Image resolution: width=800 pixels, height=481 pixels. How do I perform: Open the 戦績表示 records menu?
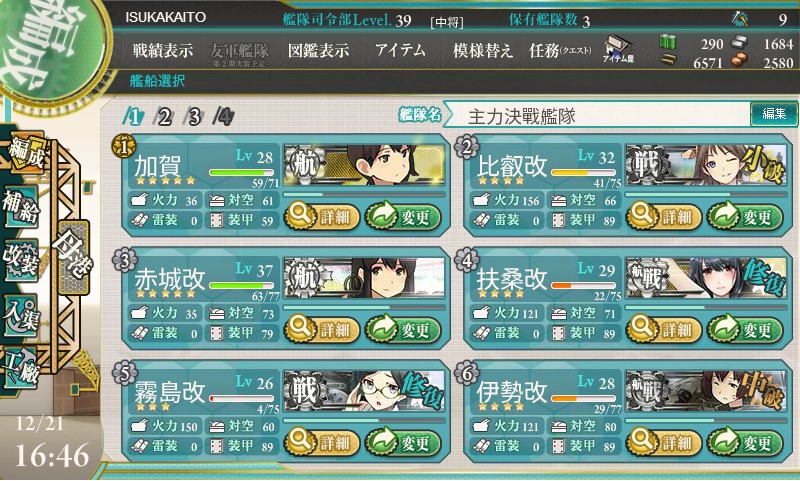(x=163, y=50)
